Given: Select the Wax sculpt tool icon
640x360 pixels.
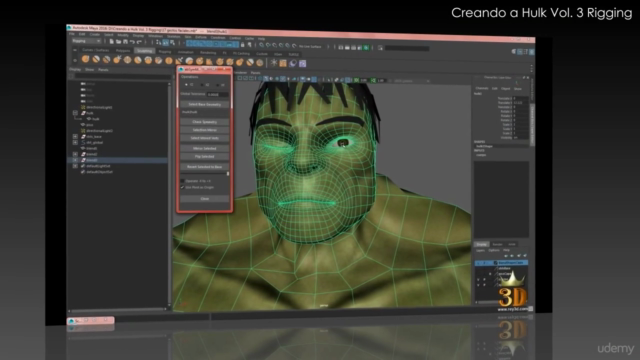Looking at the screenshot, I should [189, 61].
